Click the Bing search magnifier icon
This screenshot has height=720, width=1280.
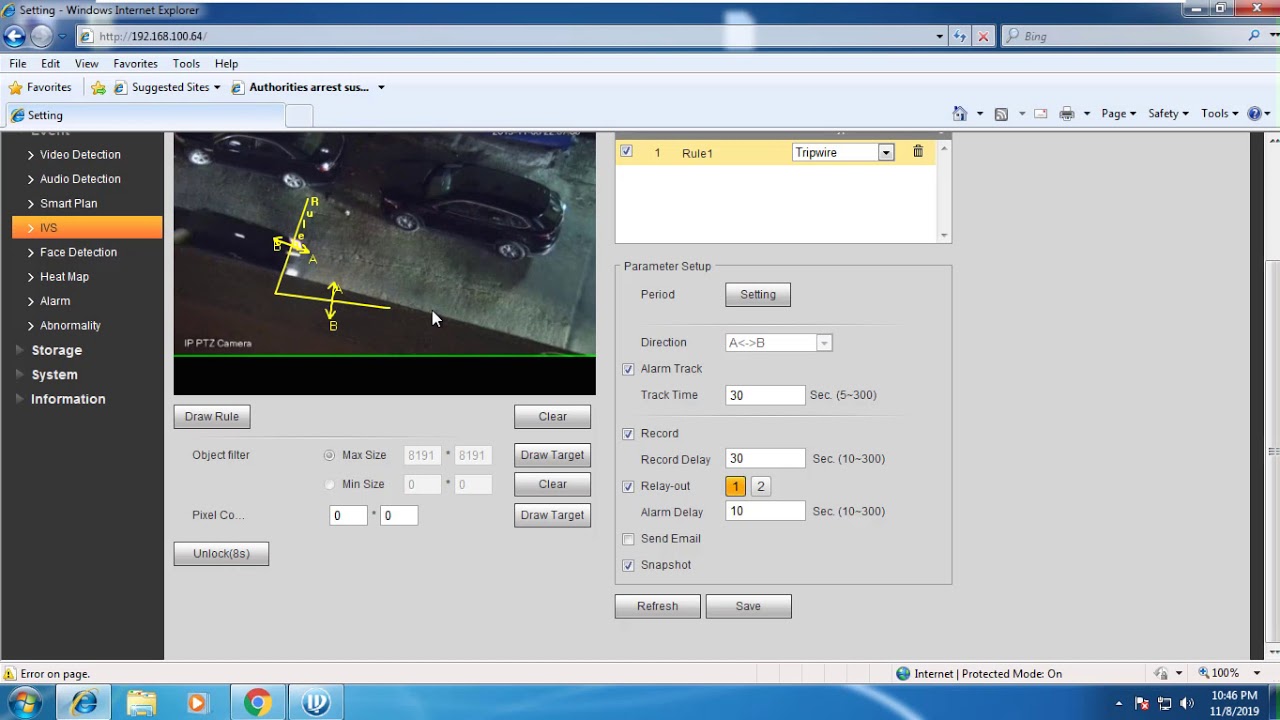(1254, 36)
